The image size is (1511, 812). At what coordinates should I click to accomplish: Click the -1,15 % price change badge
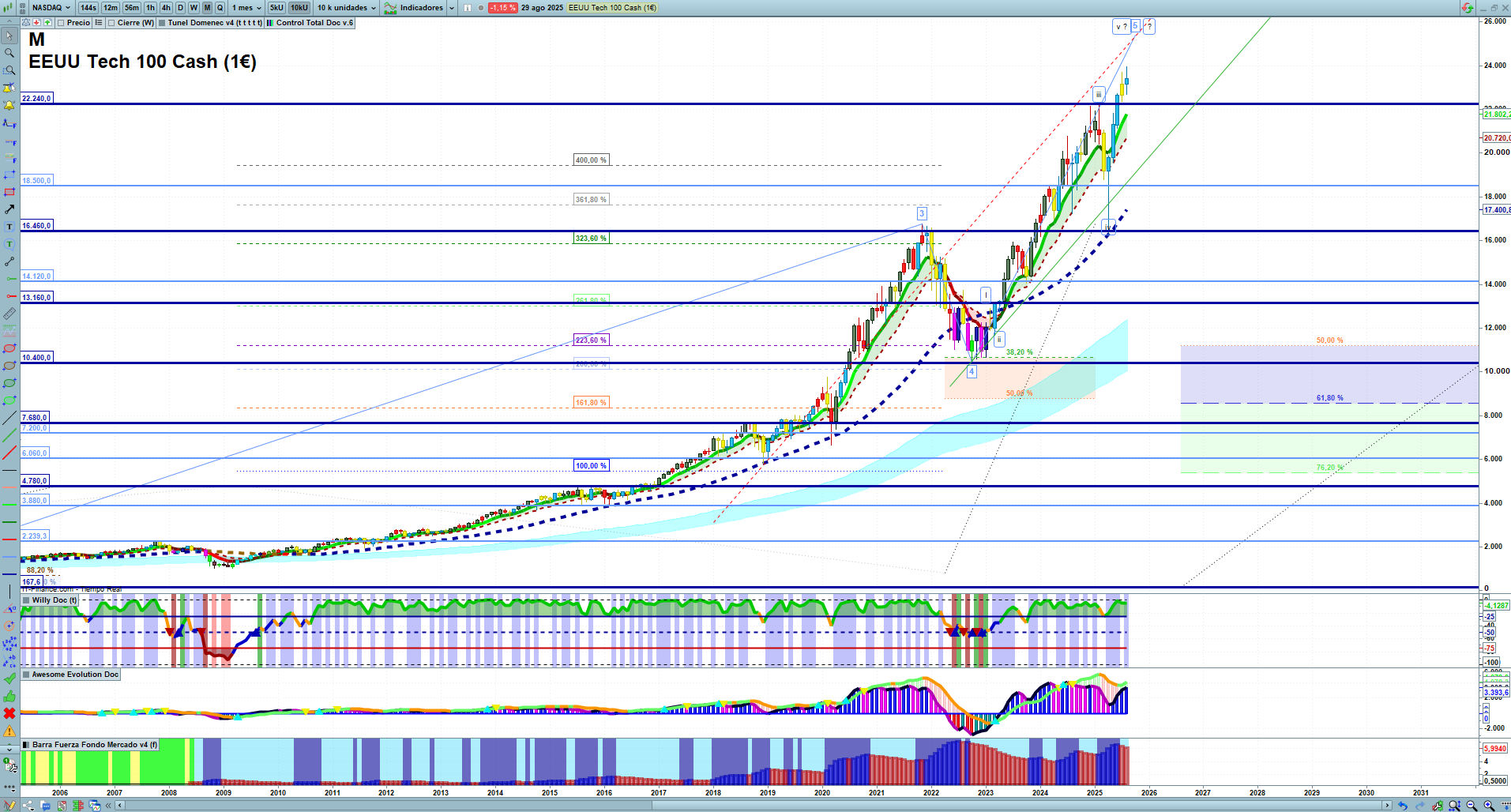(502, 8)
